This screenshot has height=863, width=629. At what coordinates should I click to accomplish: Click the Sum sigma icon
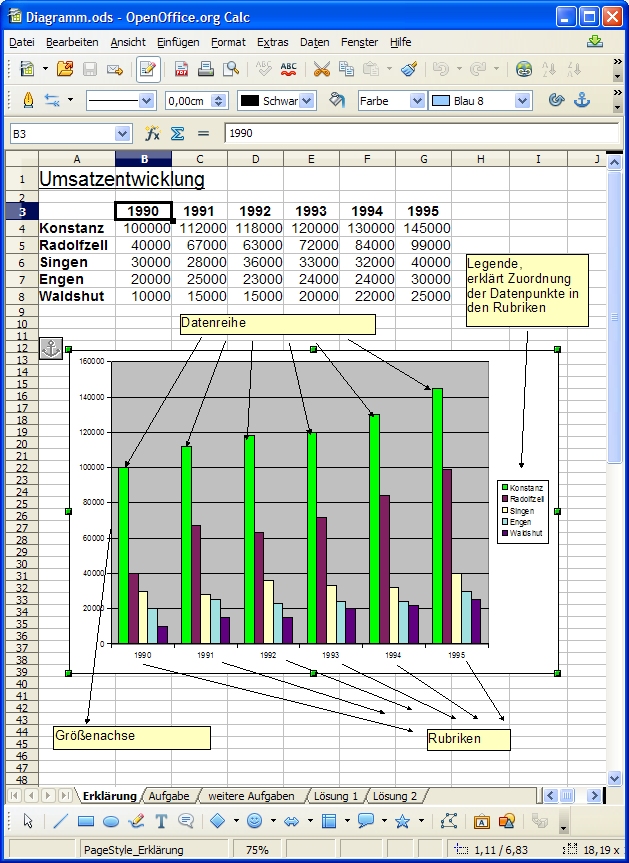point(177,133)
